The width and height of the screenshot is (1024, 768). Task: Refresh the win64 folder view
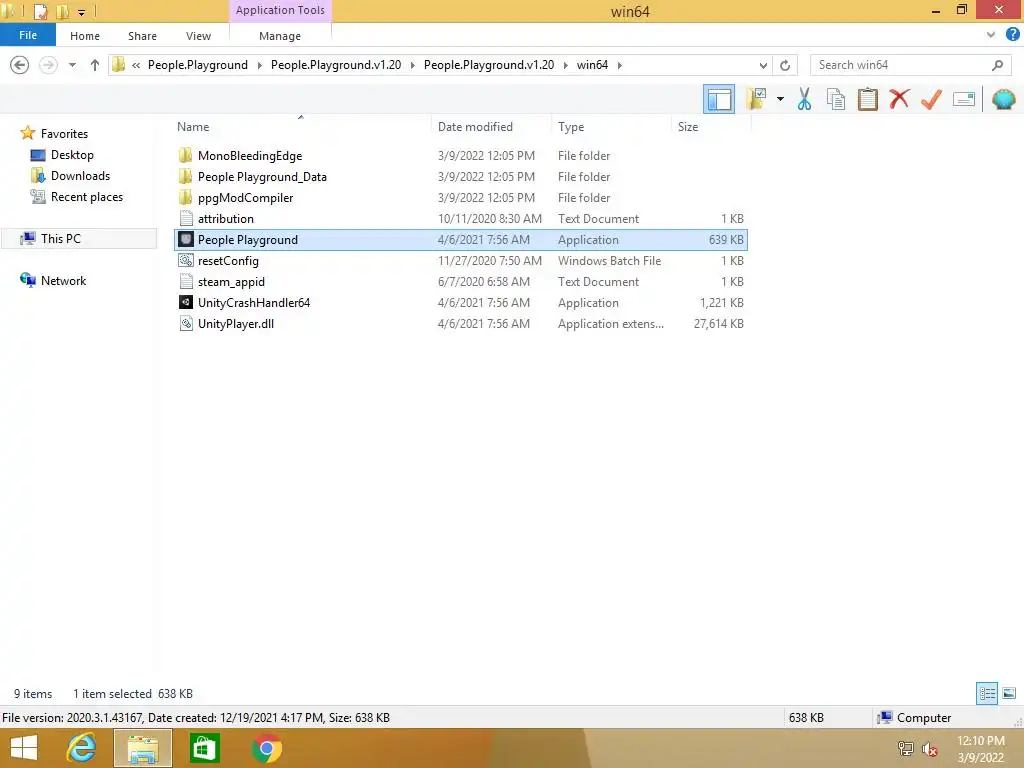pyautogui.click(x=785, y=65)
